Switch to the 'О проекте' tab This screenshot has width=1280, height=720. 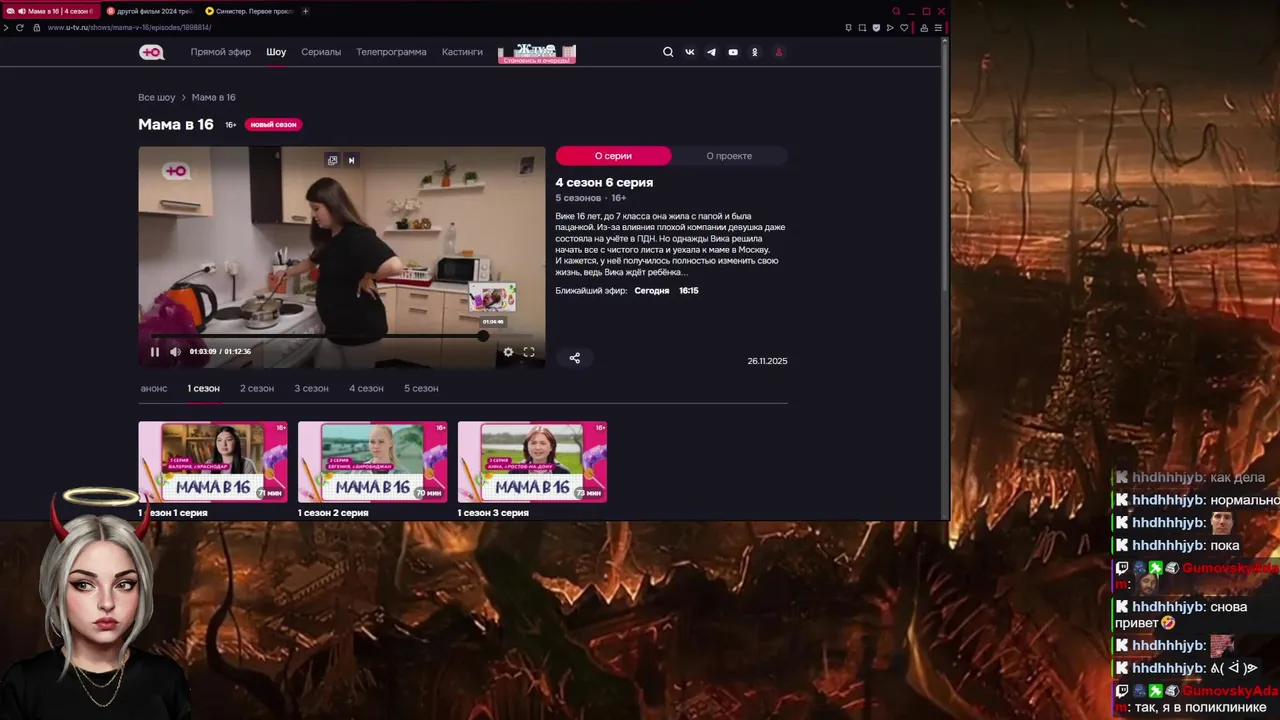[x=729, y=156]
